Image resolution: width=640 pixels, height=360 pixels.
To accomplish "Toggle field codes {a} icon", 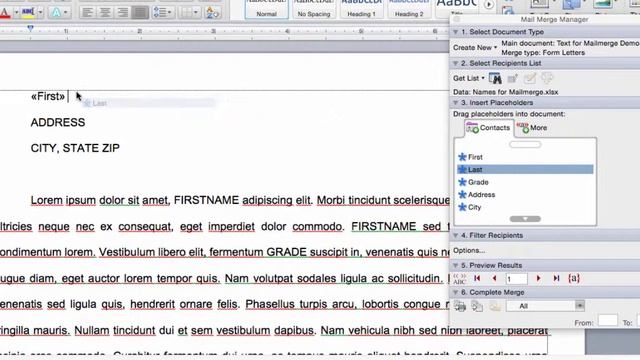I will 574,279.
